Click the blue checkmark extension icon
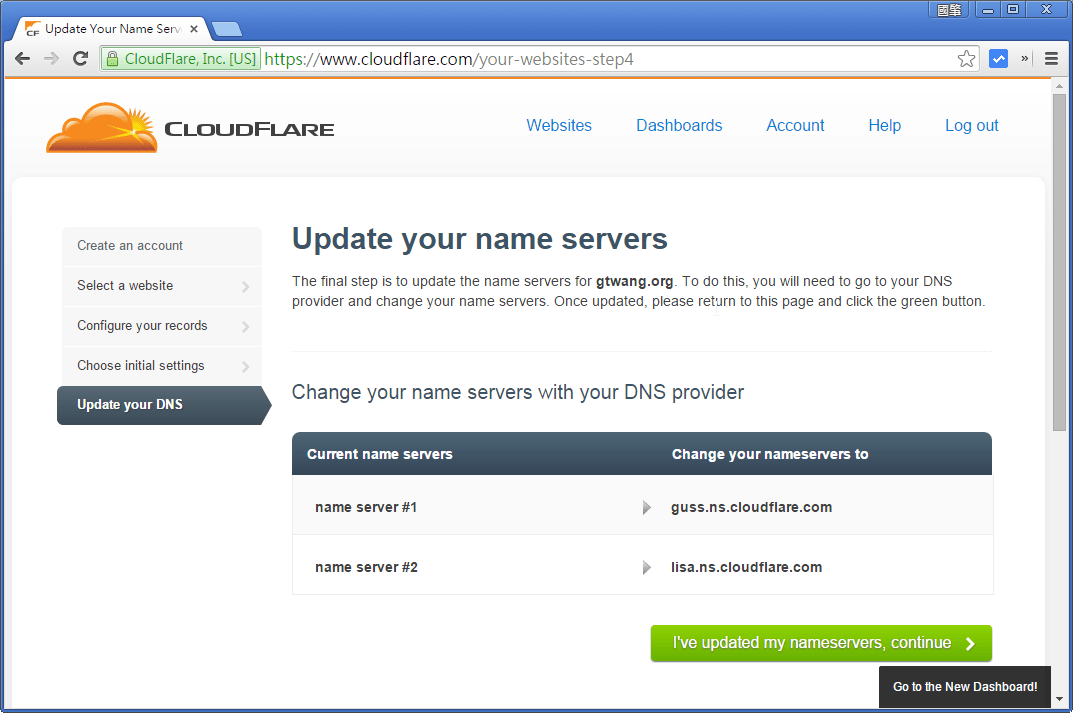Viewport: 1073px width, 713px height. (998, 58)
